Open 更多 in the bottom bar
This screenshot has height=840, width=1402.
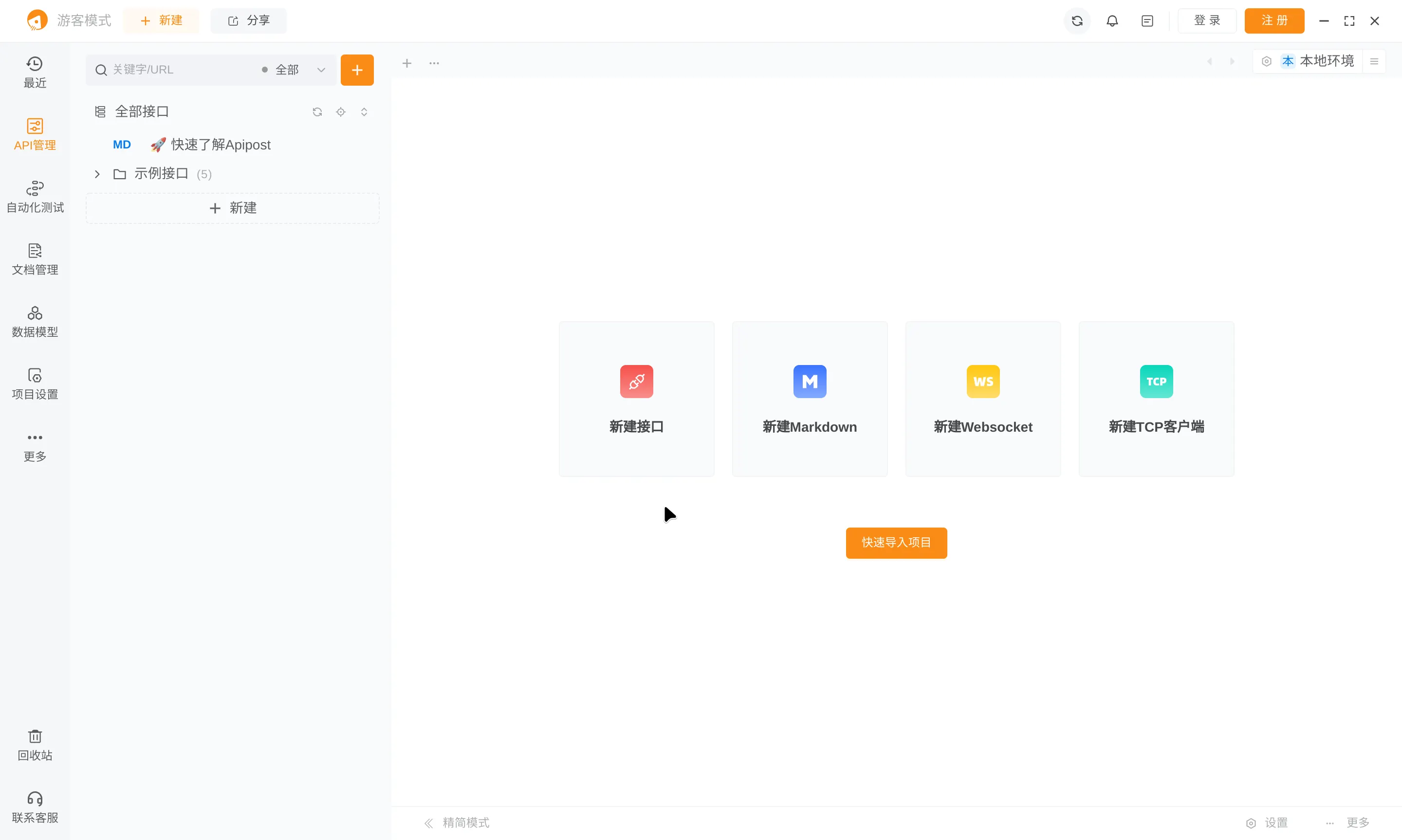(1347, 822)
